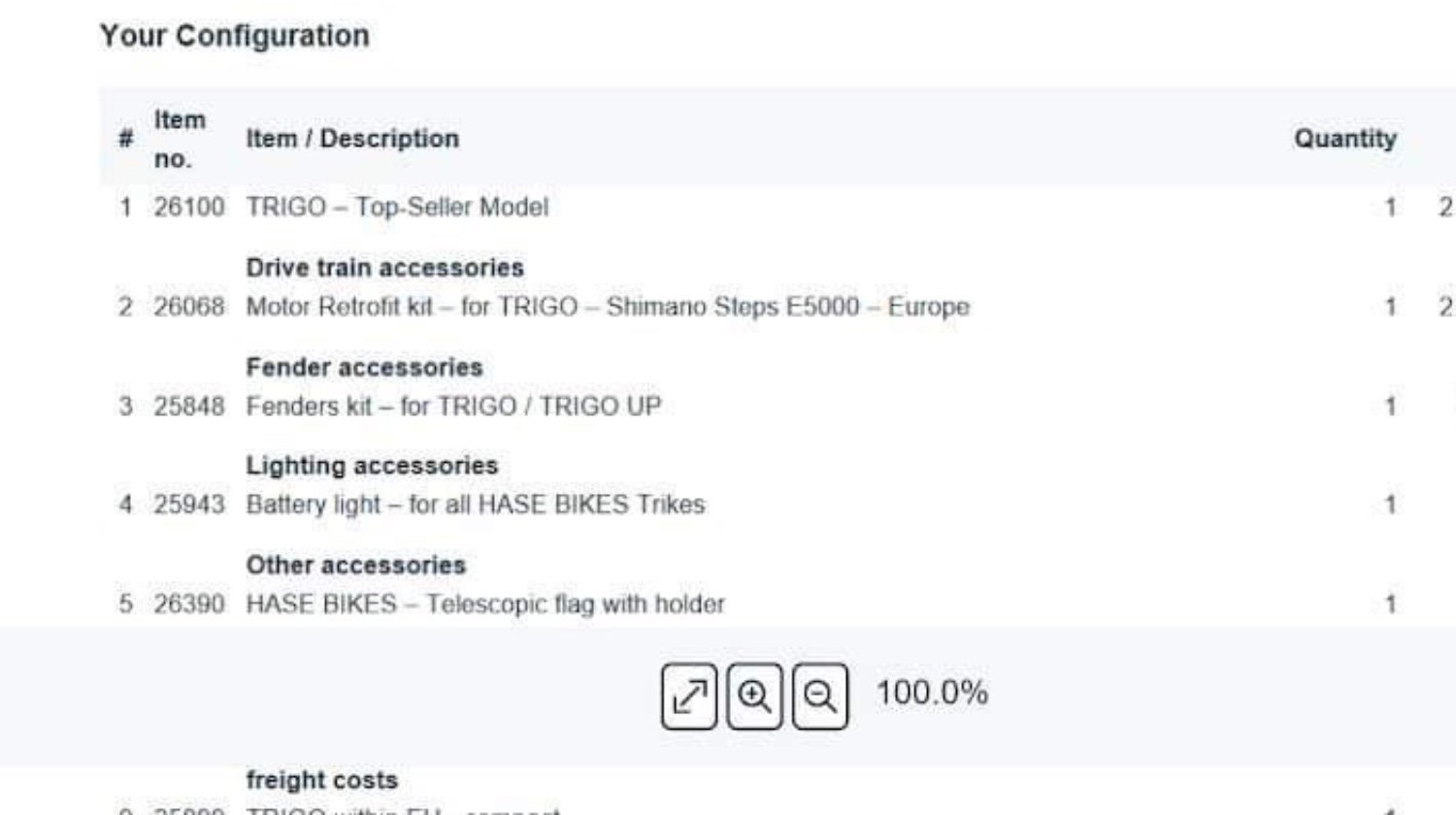Click the 100.0% zoom level text

pyautogui.click(x=932, y=694)
